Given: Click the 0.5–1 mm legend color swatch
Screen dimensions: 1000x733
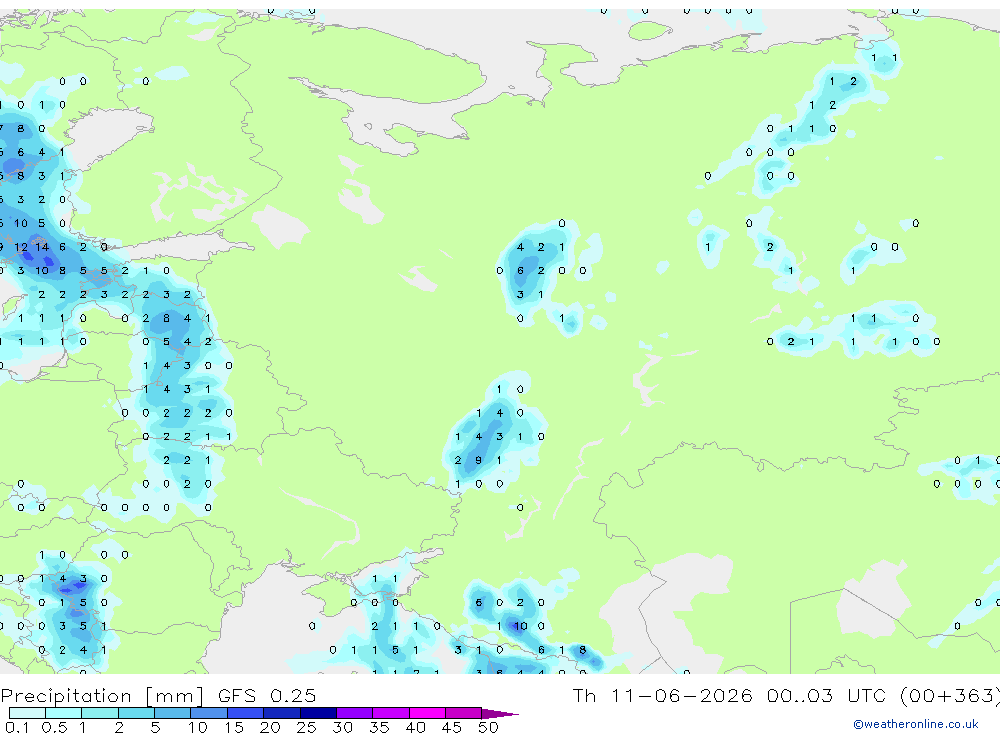Looking at the screenshot, I should (64, 713).
